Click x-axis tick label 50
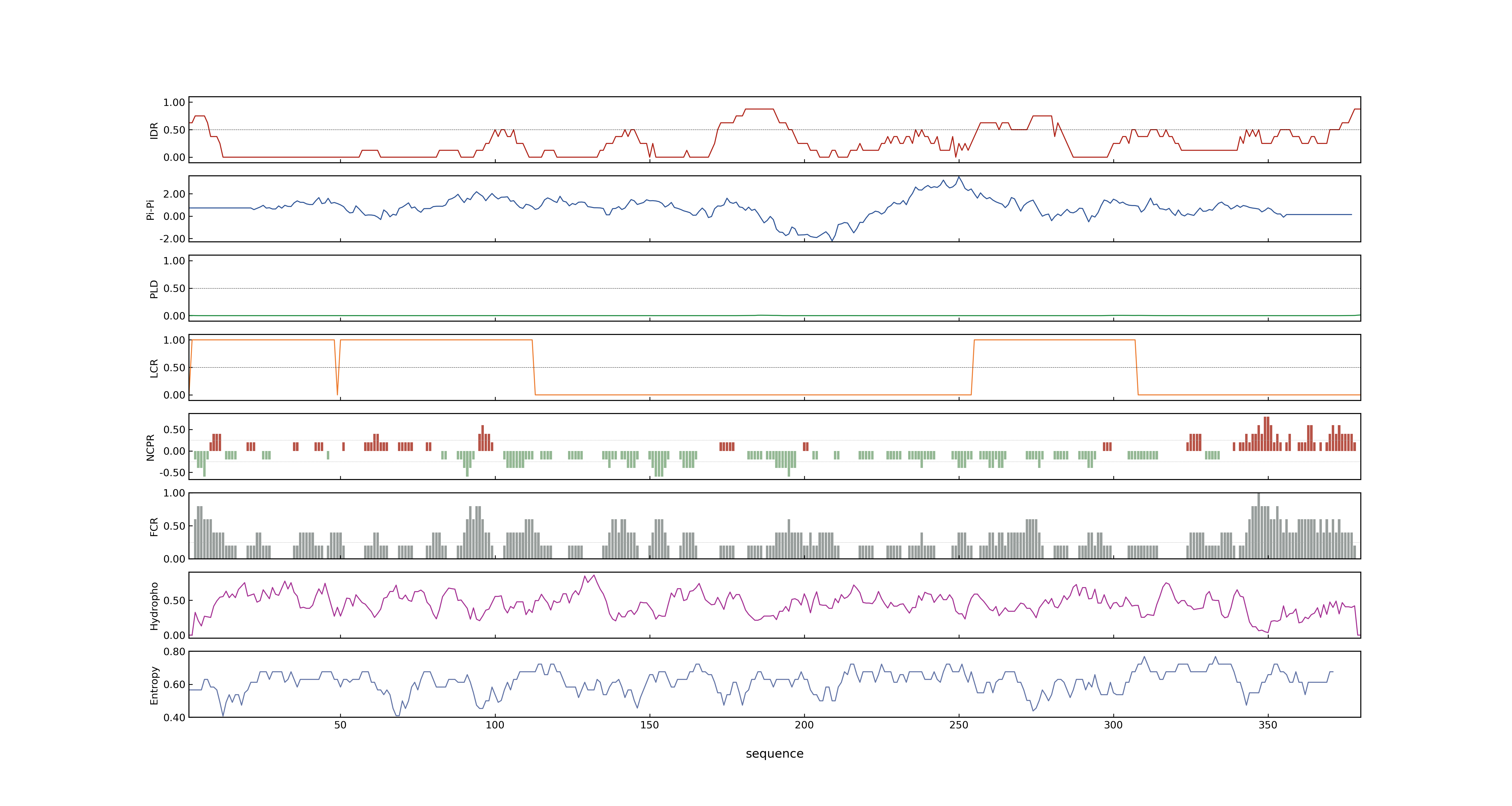This screenshot has width=1512, height=806. click(x=340, y=725)
